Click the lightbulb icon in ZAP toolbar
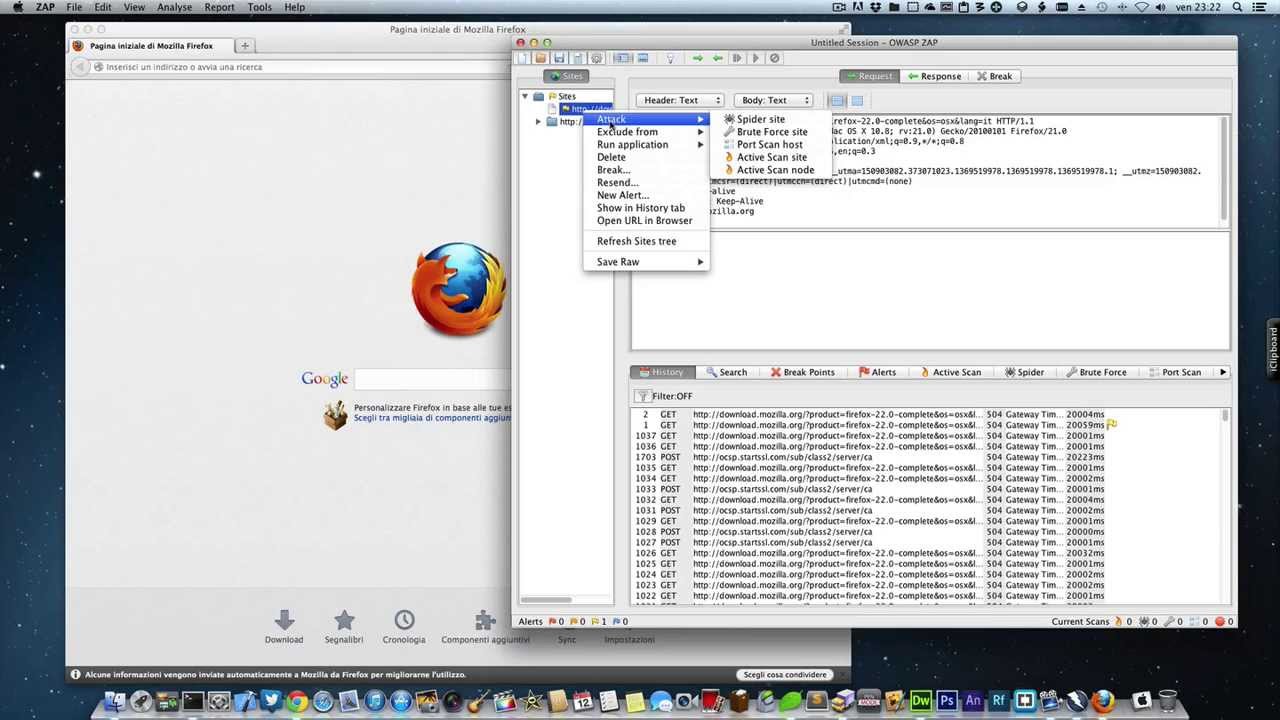1280x720 pixels. (x=670, y=58)
